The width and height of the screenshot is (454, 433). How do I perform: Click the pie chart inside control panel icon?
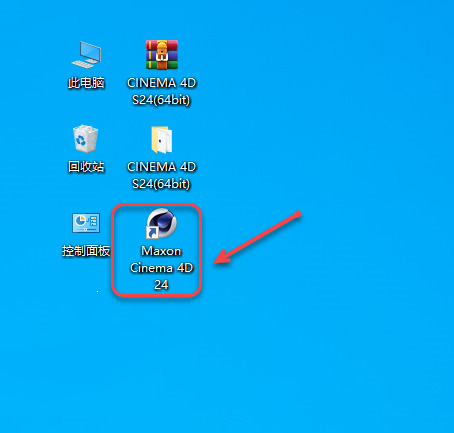pyautogui.click(x=80, y=220)
